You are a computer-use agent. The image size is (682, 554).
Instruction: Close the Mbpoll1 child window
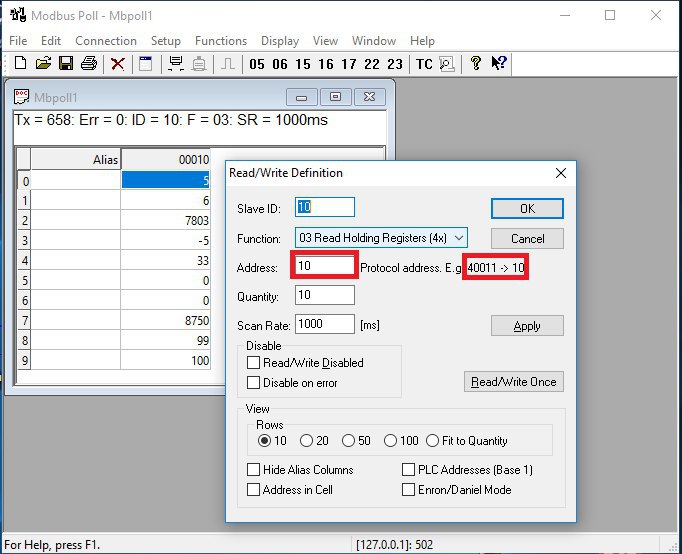pyautogui.click(x=370, y=97)
